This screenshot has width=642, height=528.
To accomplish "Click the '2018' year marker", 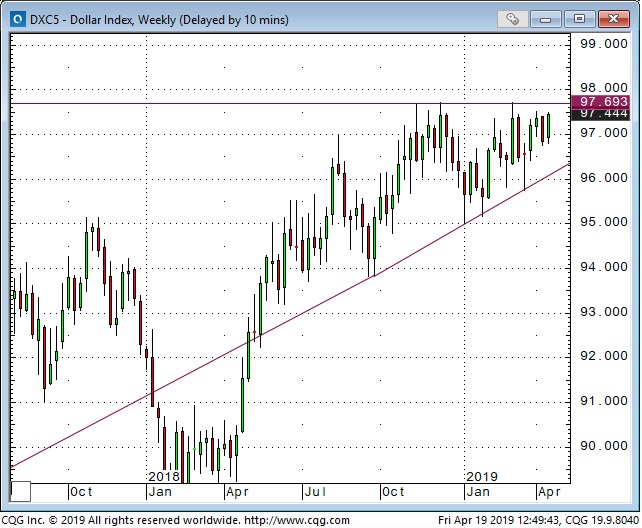I will pos(164,476).
